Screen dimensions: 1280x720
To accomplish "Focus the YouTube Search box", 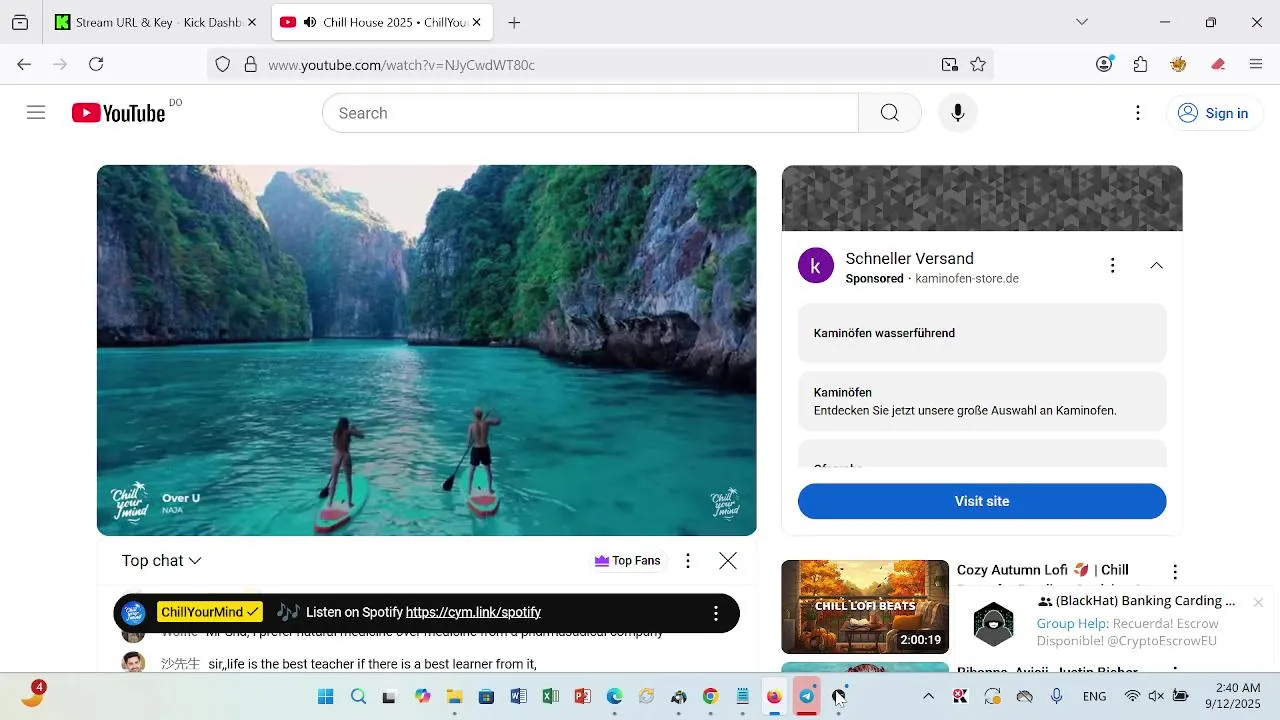I will point(590,113).
